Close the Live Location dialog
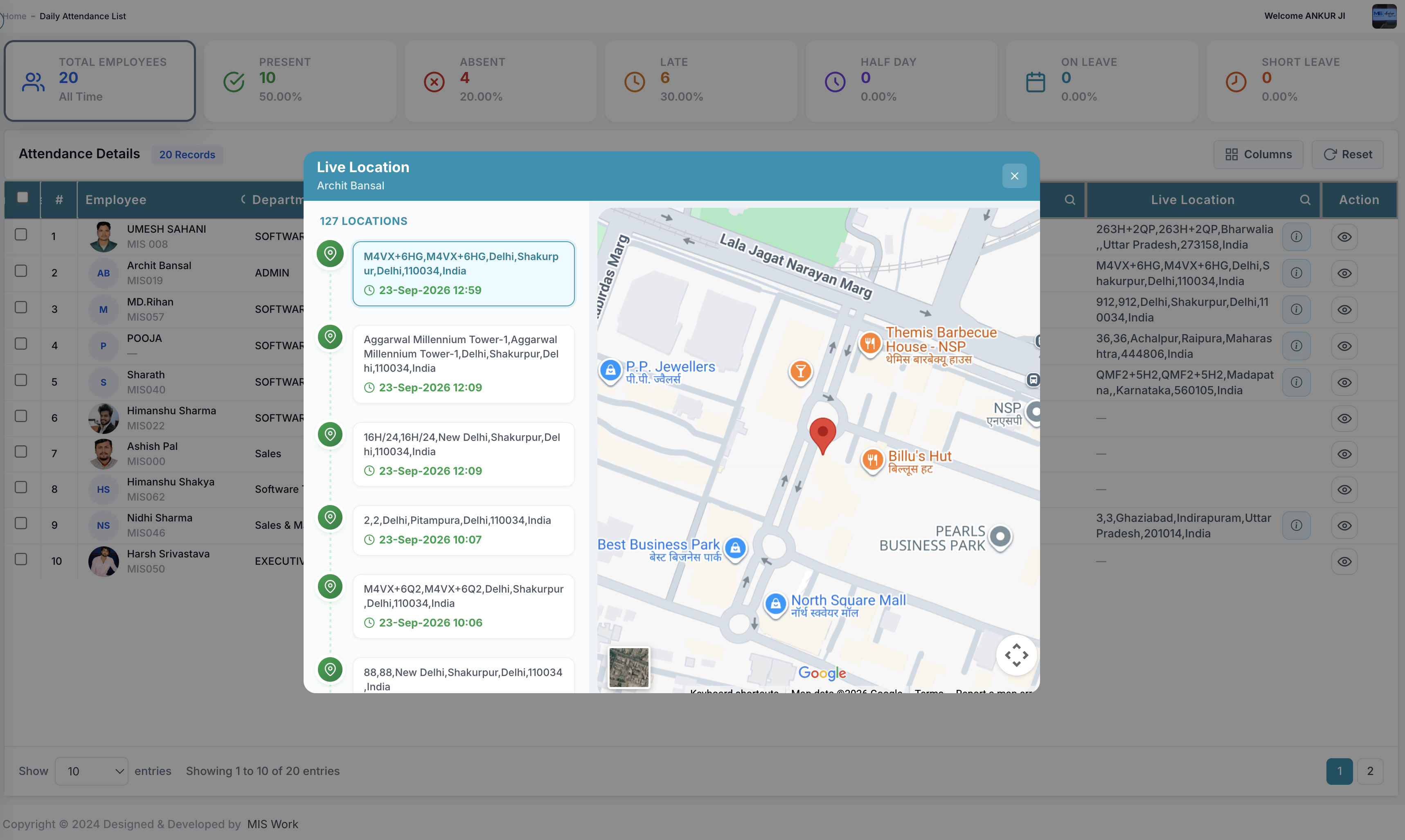 (x=1014, y=176)
